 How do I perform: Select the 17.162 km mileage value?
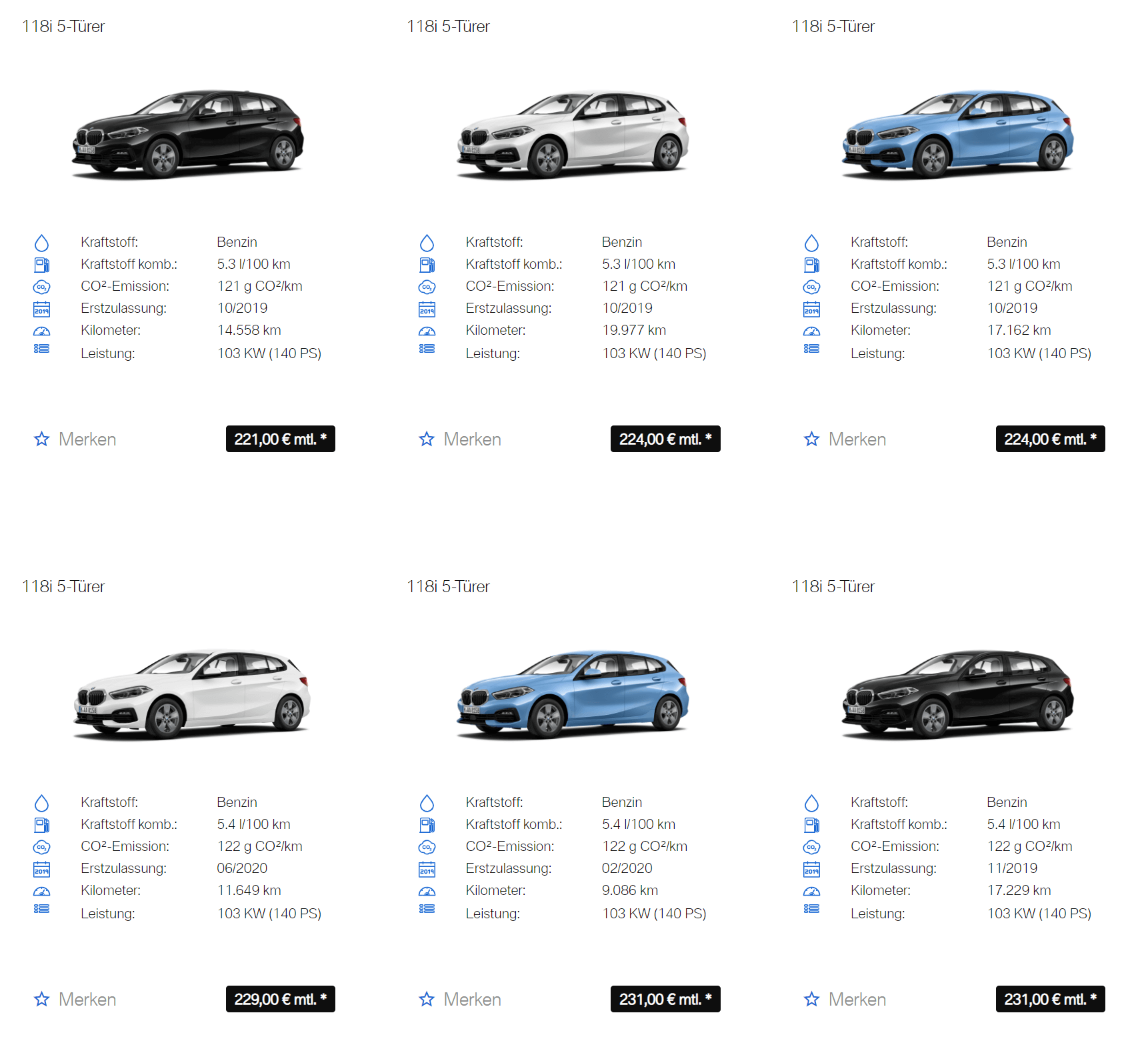1019,330
